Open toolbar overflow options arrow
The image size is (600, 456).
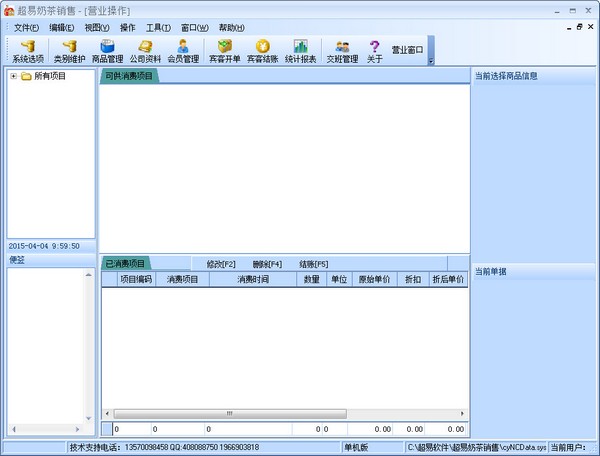point(431,61)
